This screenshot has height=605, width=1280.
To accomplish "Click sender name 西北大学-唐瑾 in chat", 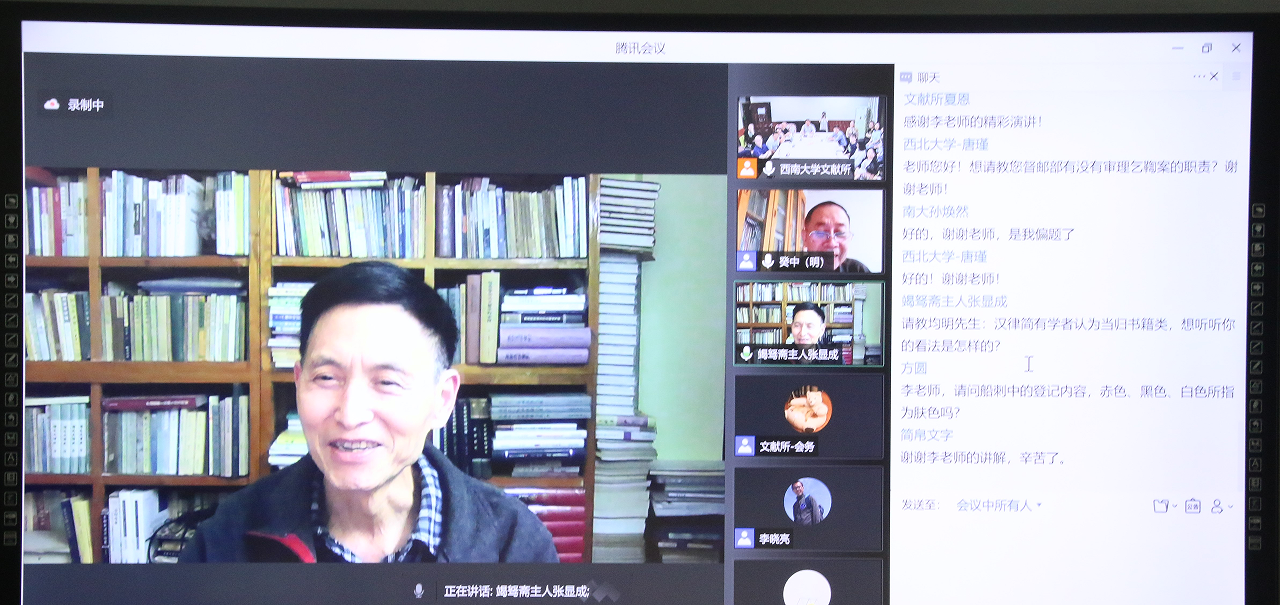I will (945, 144).
